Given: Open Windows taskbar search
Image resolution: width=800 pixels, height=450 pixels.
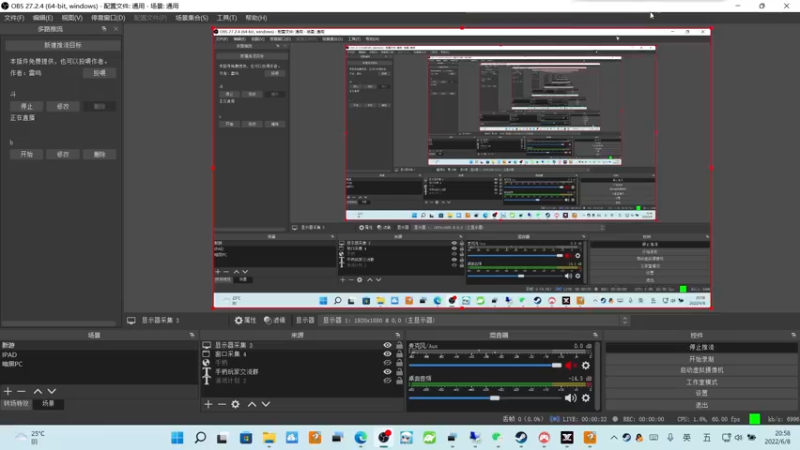Looking at the screenshot, I should 200,438.
